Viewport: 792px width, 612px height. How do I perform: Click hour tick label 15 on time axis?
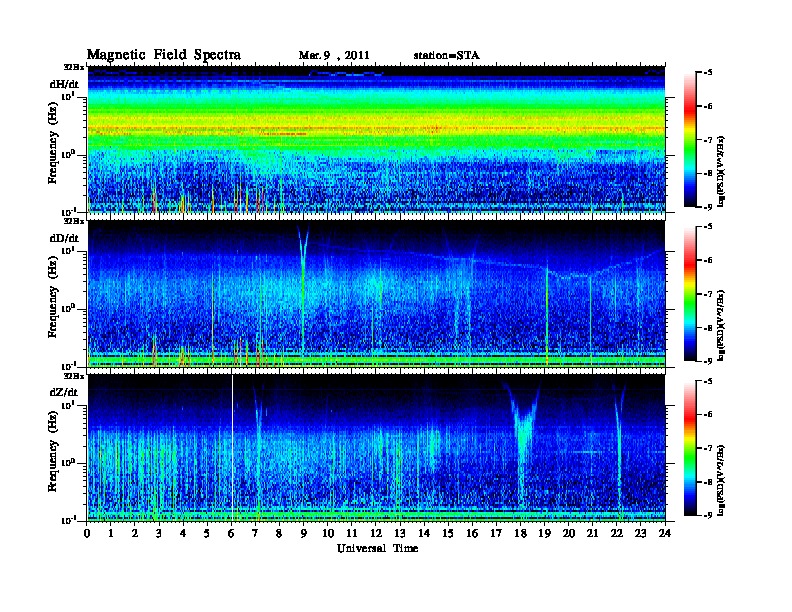tap(448, 533)
